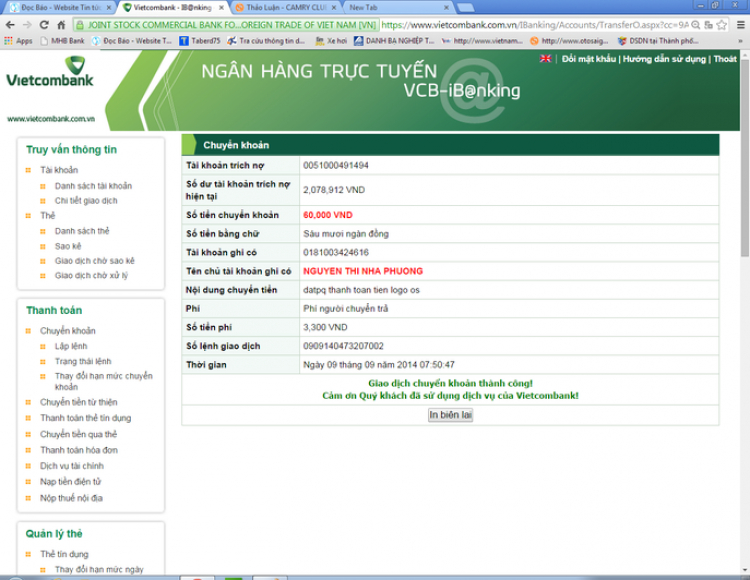Open www.vietcombank.com.vn link under the logo
The image size is (750, 580).
(51, 119)
